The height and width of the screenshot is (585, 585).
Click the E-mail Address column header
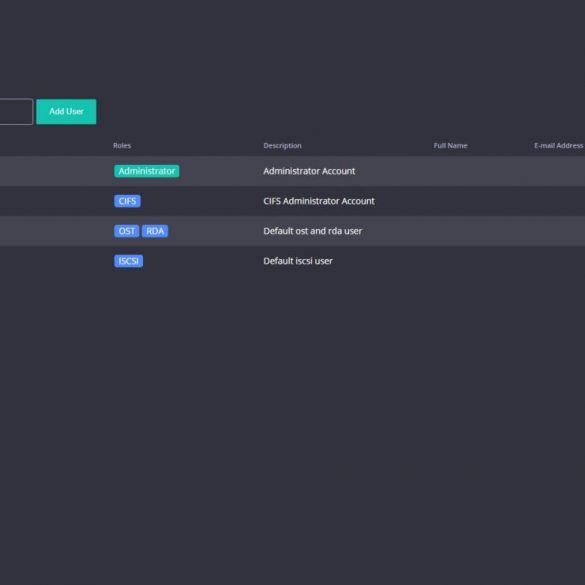pos(558,146)
